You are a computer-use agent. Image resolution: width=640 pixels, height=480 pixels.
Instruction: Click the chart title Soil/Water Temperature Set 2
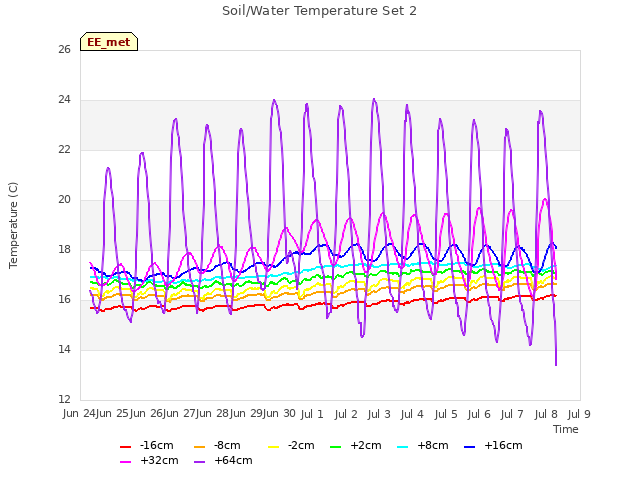click(319, 11)
